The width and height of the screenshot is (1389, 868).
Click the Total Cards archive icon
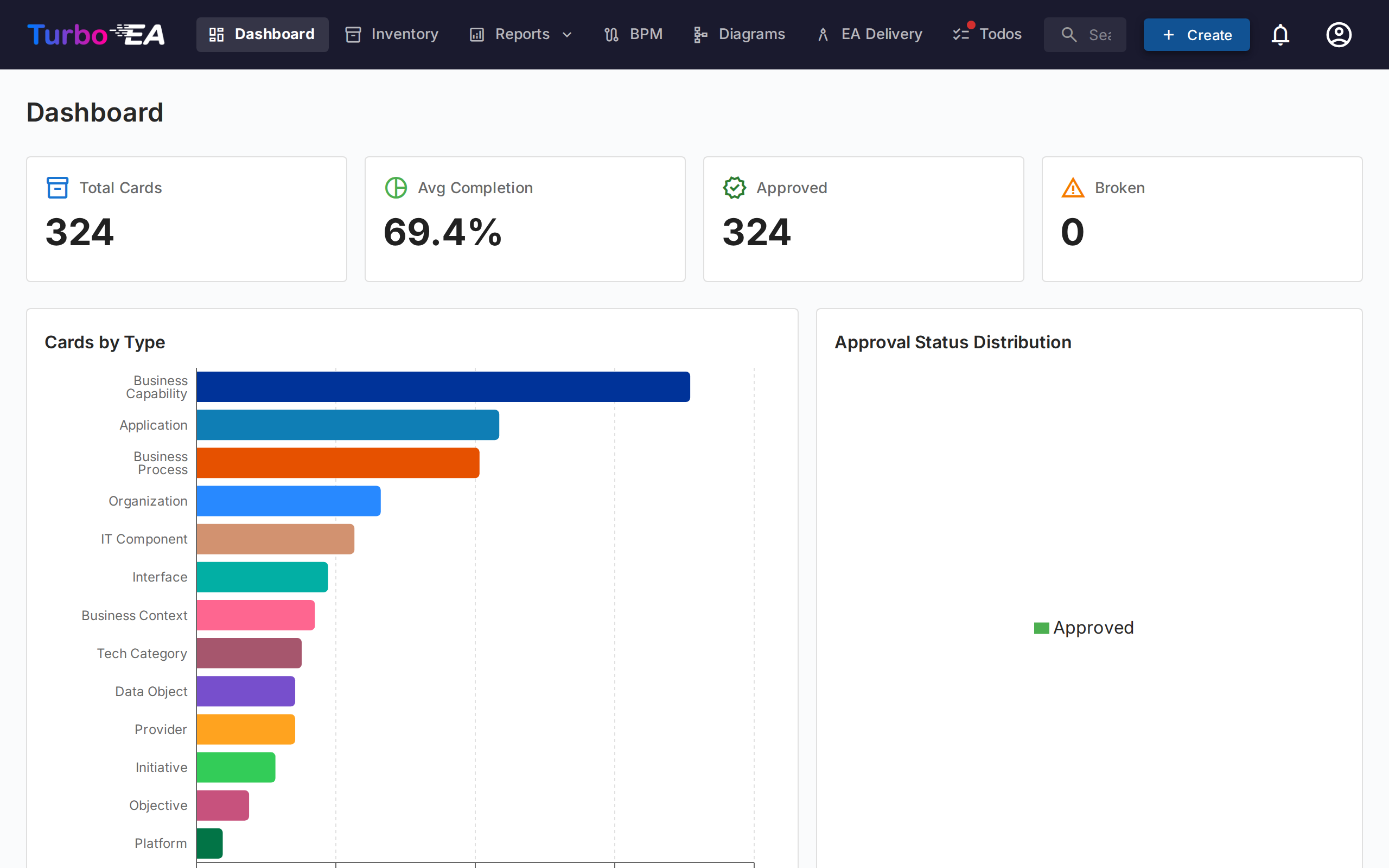point(58,188)
